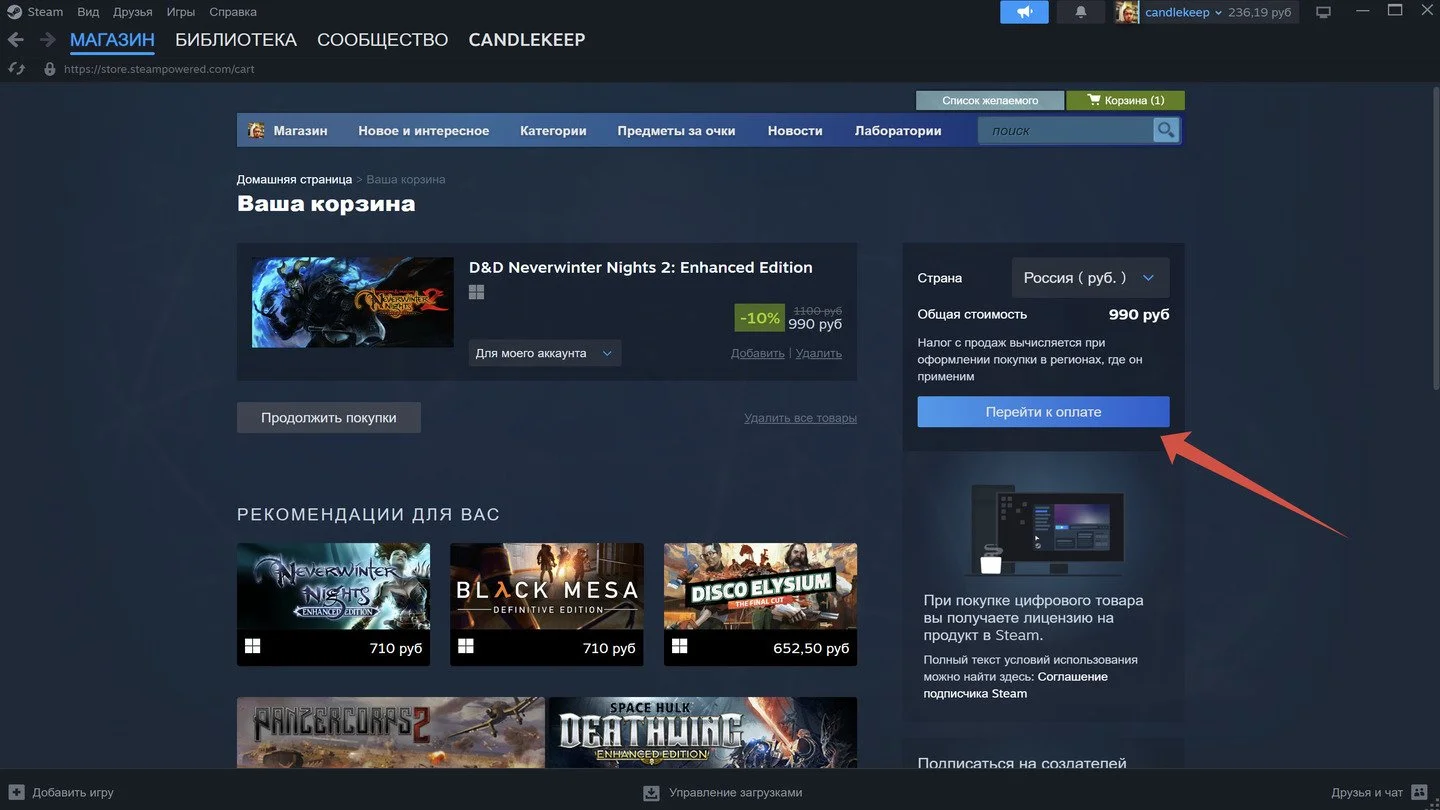Click the Windows icon on Black Mesa card
Image resolution: width=1440 pixels, height=810 pixels.
[466, 647]
